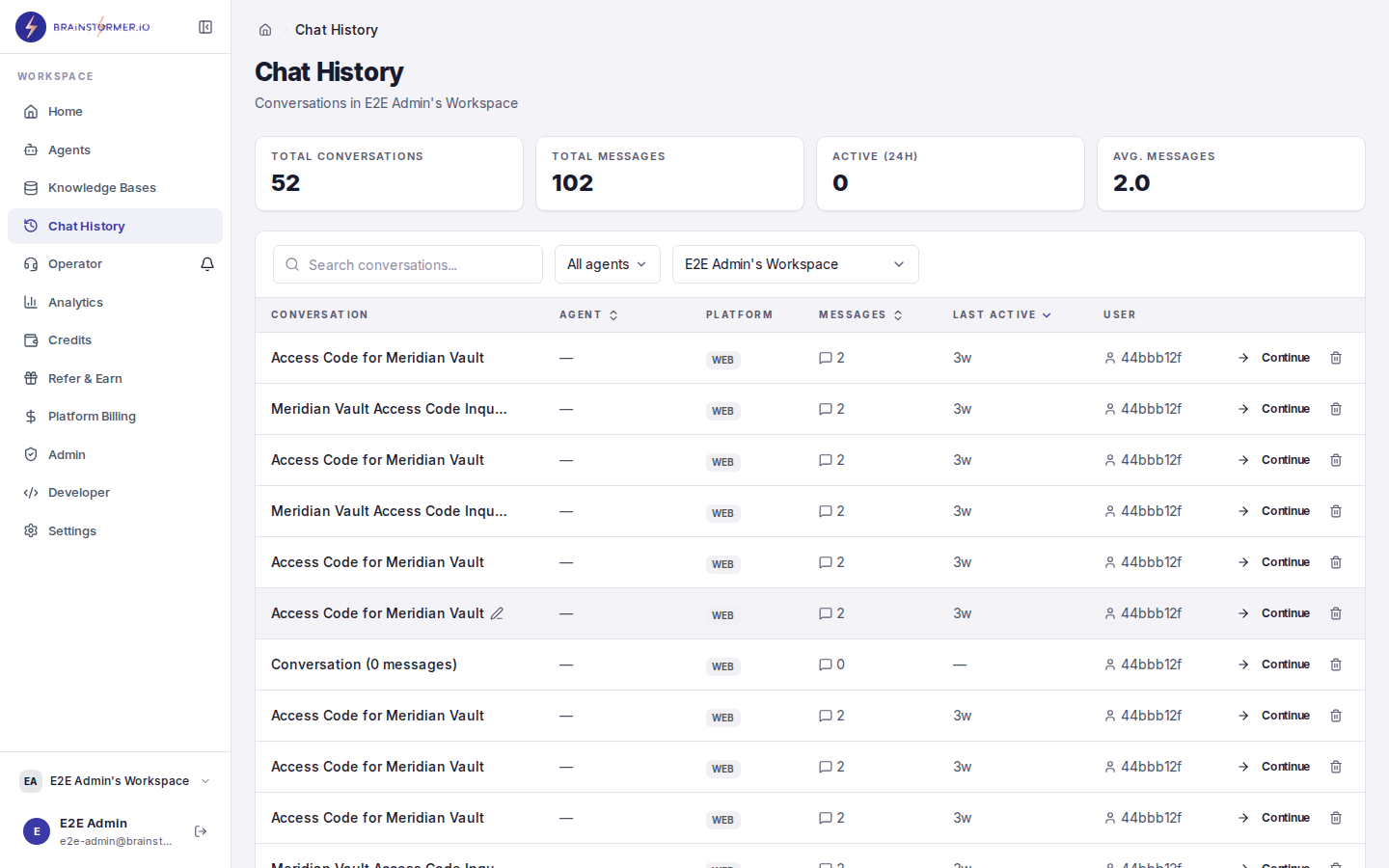Open Platform Billing
1389x868 pixels.
click(115, 417)
